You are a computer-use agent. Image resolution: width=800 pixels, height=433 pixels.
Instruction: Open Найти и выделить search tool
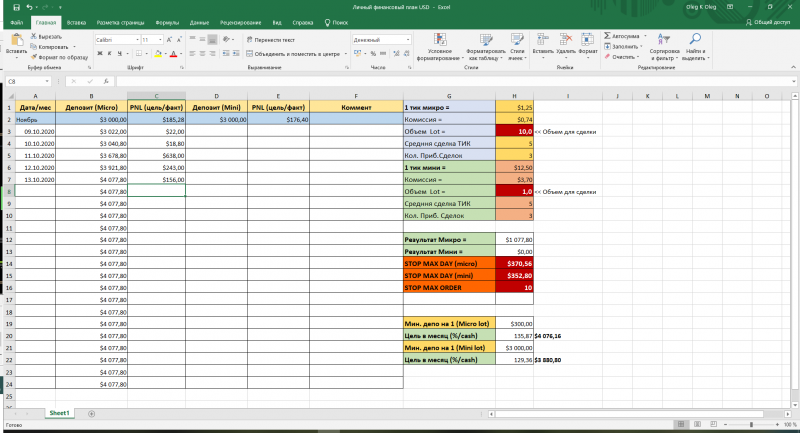pyautogui.click(x=695, y=47)
